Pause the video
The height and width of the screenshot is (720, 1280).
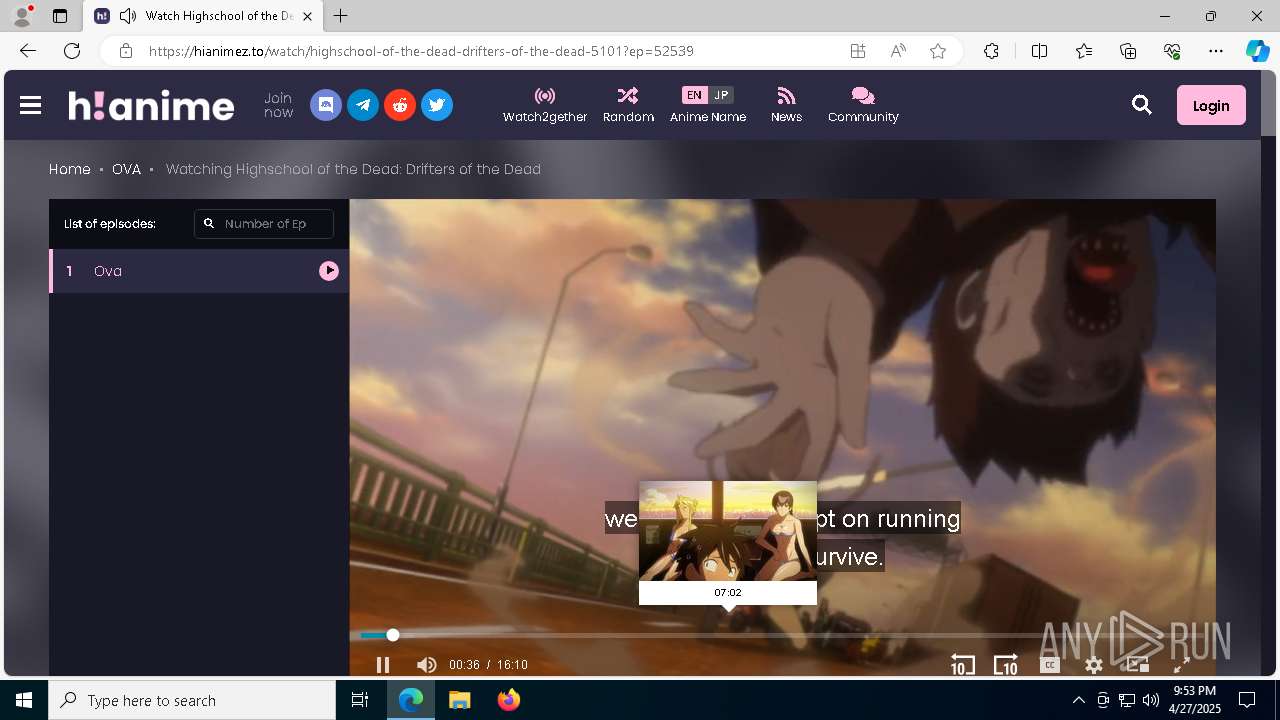coord(383,665)
